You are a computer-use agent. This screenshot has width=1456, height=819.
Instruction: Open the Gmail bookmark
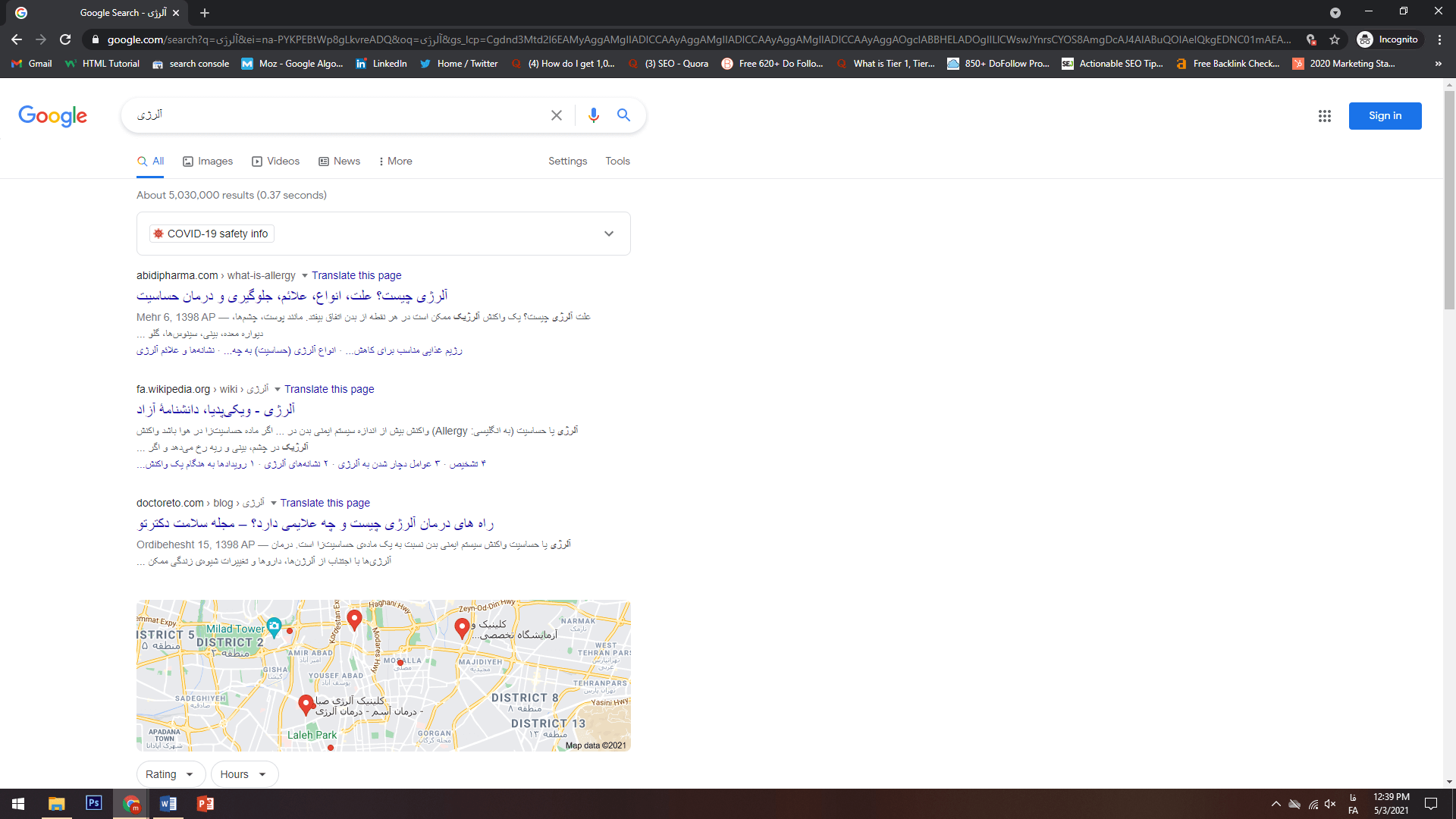point(32,64)
